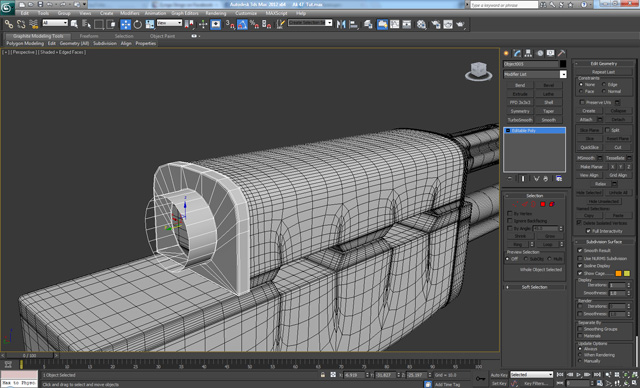The image size is (640, 388).
Task: Open the Hierarchy panel icon
Action: pos(529,53)
